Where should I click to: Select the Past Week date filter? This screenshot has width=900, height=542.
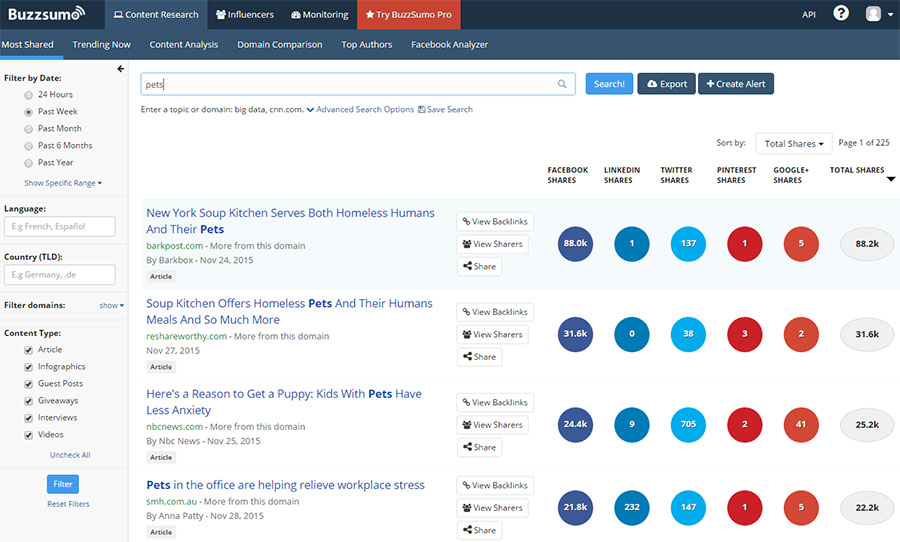point(28,112)
